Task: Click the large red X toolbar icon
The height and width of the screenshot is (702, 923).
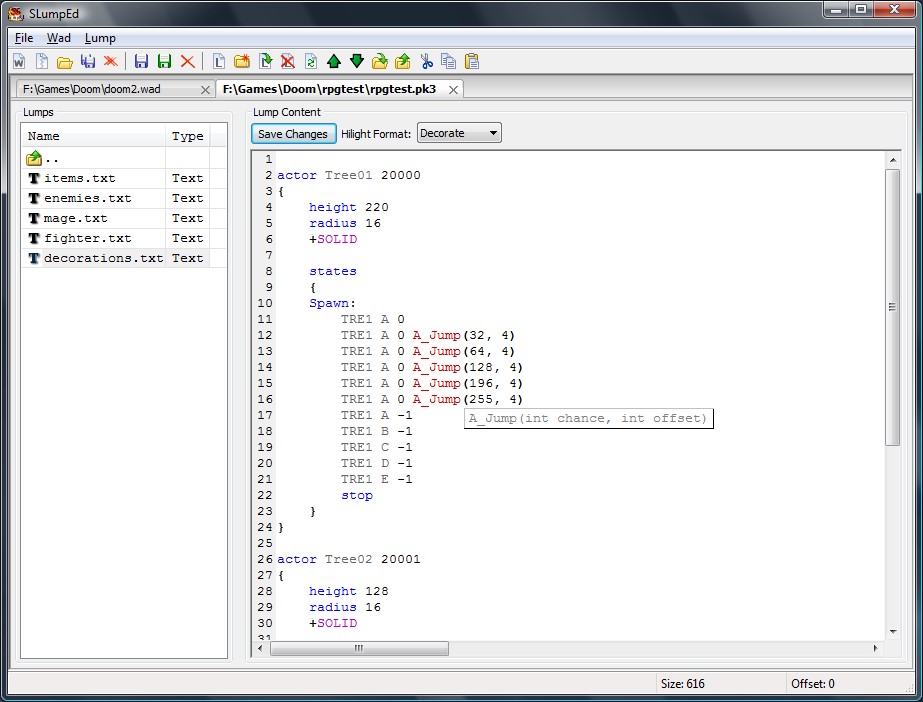Action: pyautogui.click(x=187, y=61)
